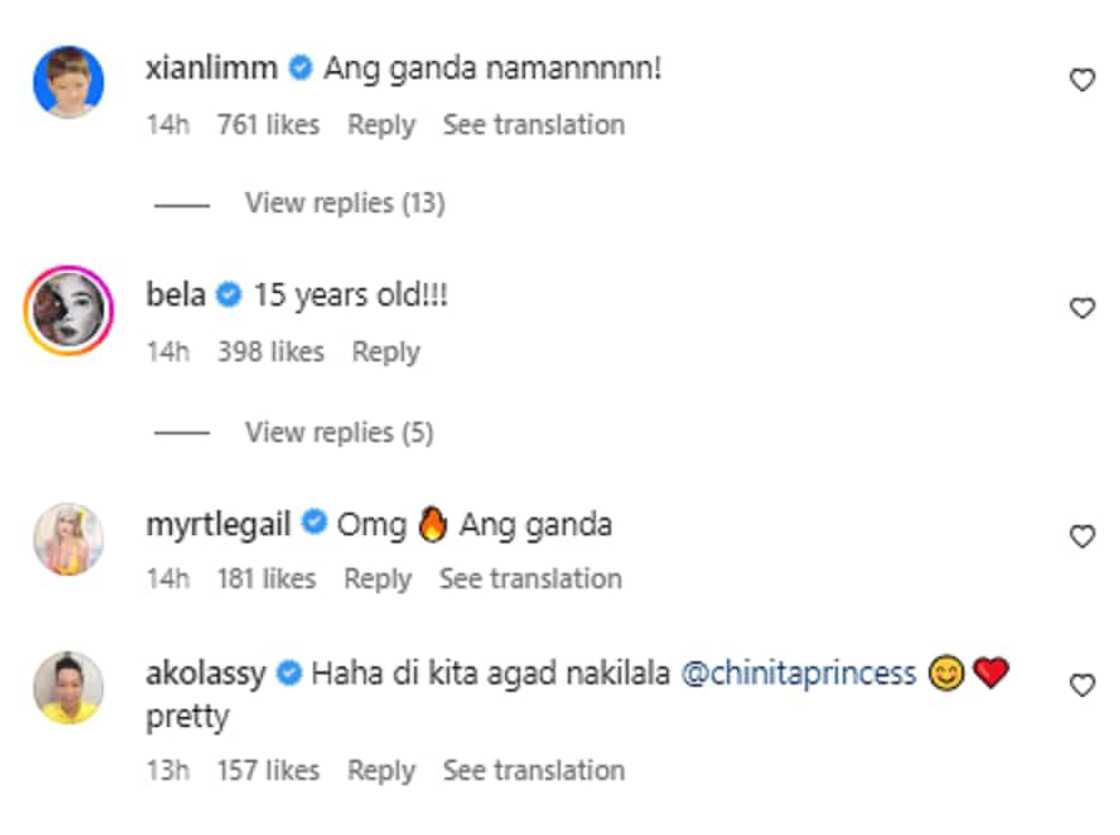
Task: Open the akolassy username link
Action: pyautogui.click(x=206, y=673)
